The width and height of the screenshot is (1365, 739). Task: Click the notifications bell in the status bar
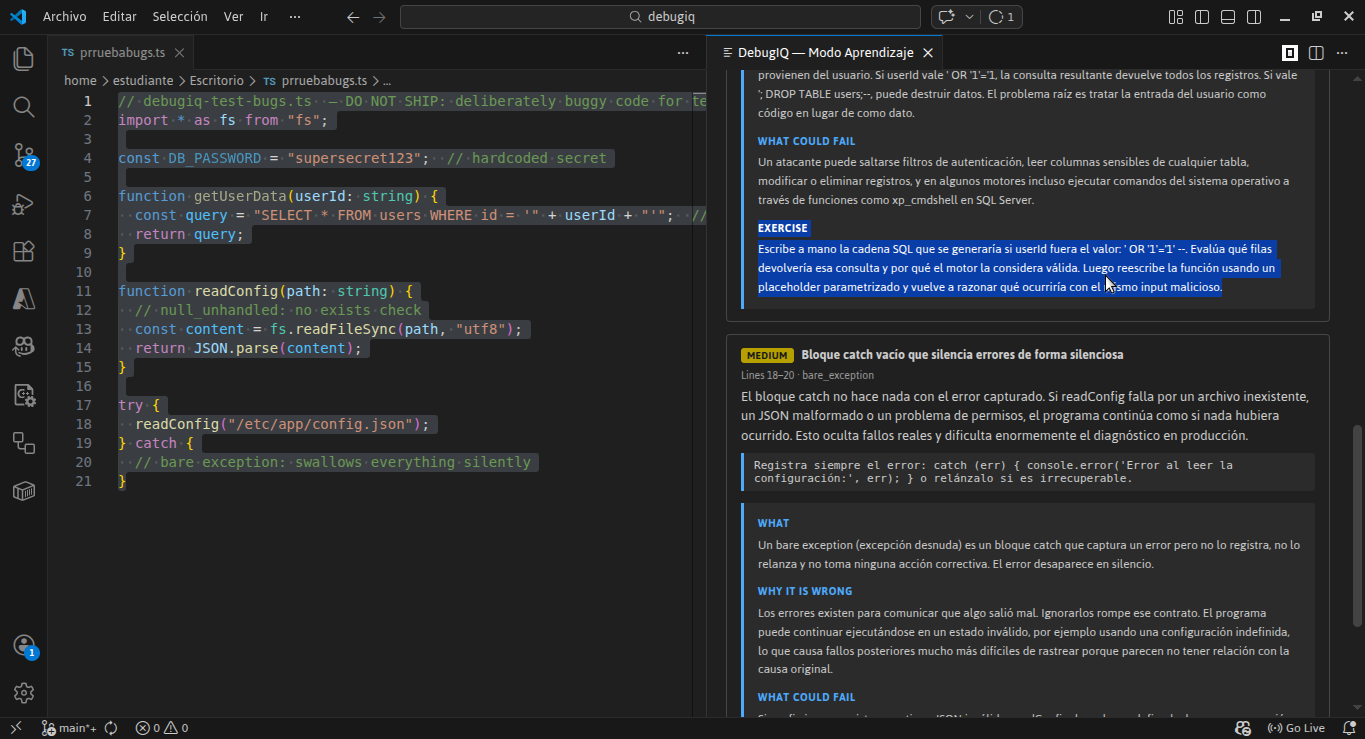pos(1349,727)
